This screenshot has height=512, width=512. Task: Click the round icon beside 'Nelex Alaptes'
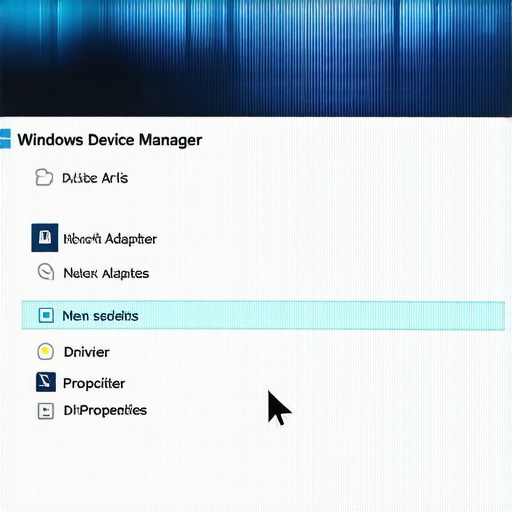[46, 272]
